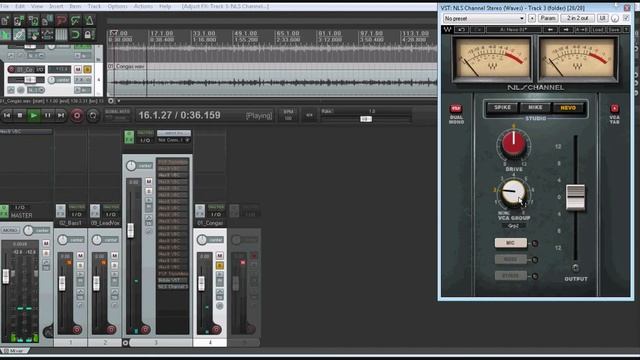Click Go to start transport button
The image size is (640, 360).
tap(7, 116)
